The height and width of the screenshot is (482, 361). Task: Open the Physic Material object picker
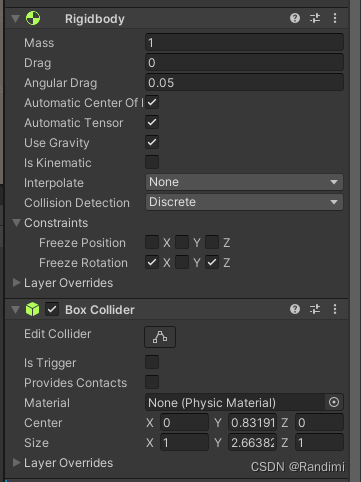click(334, 402)
